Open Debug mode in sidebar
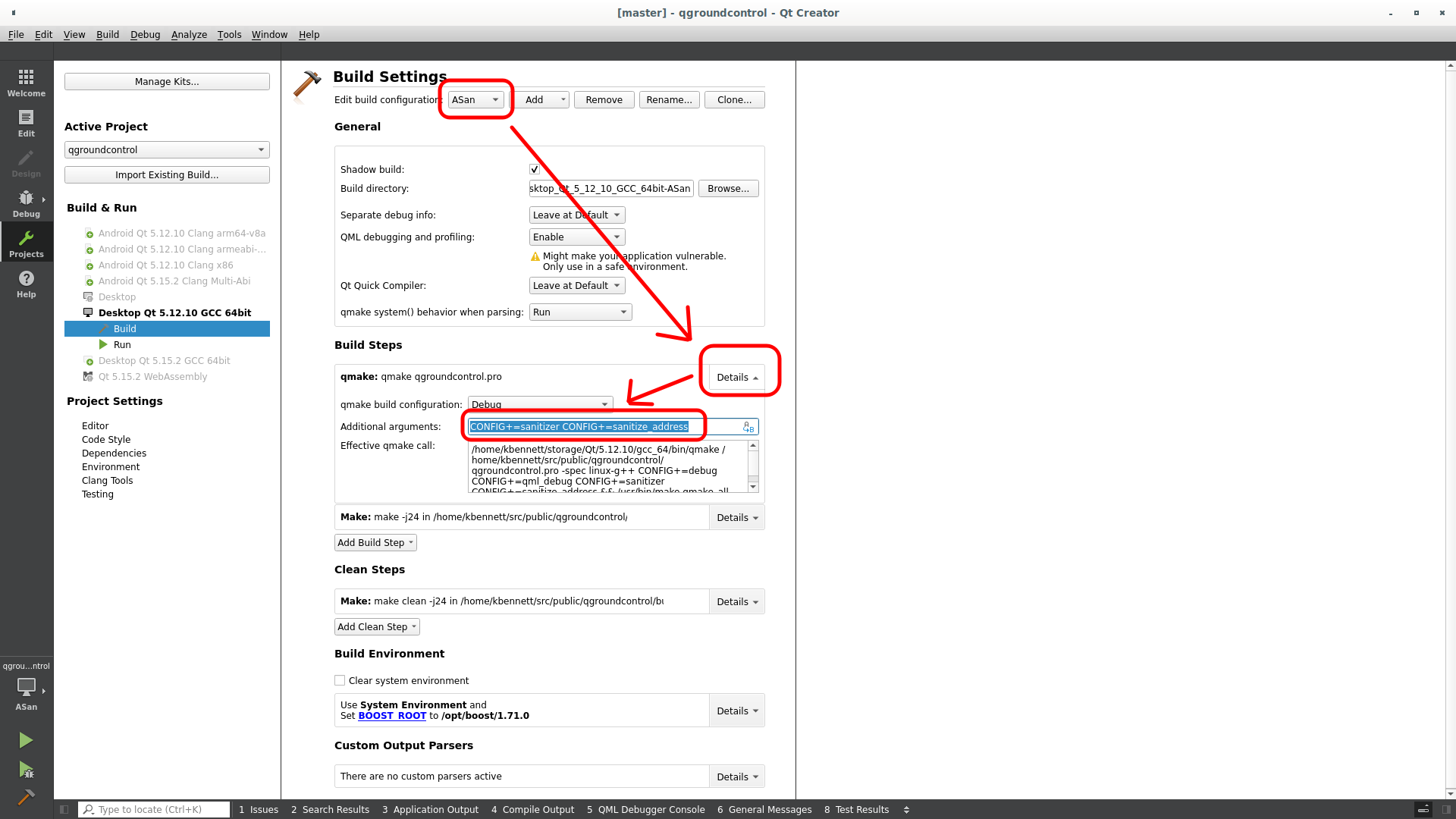This screenshot has width=1456, height=819. tap(27, 203)
